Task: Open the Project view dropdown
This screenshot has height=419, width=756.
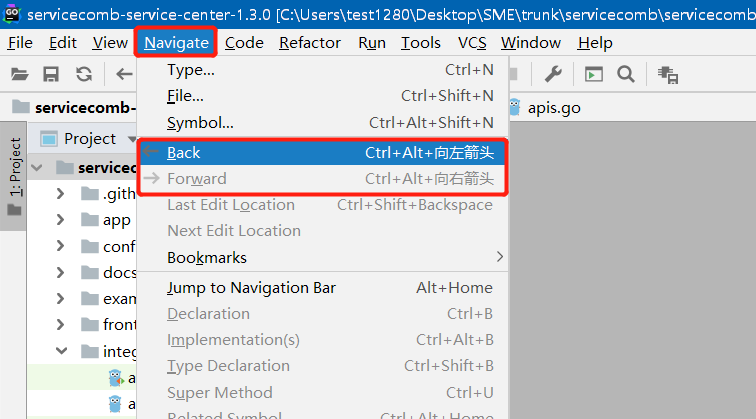Action: (132, 139)
